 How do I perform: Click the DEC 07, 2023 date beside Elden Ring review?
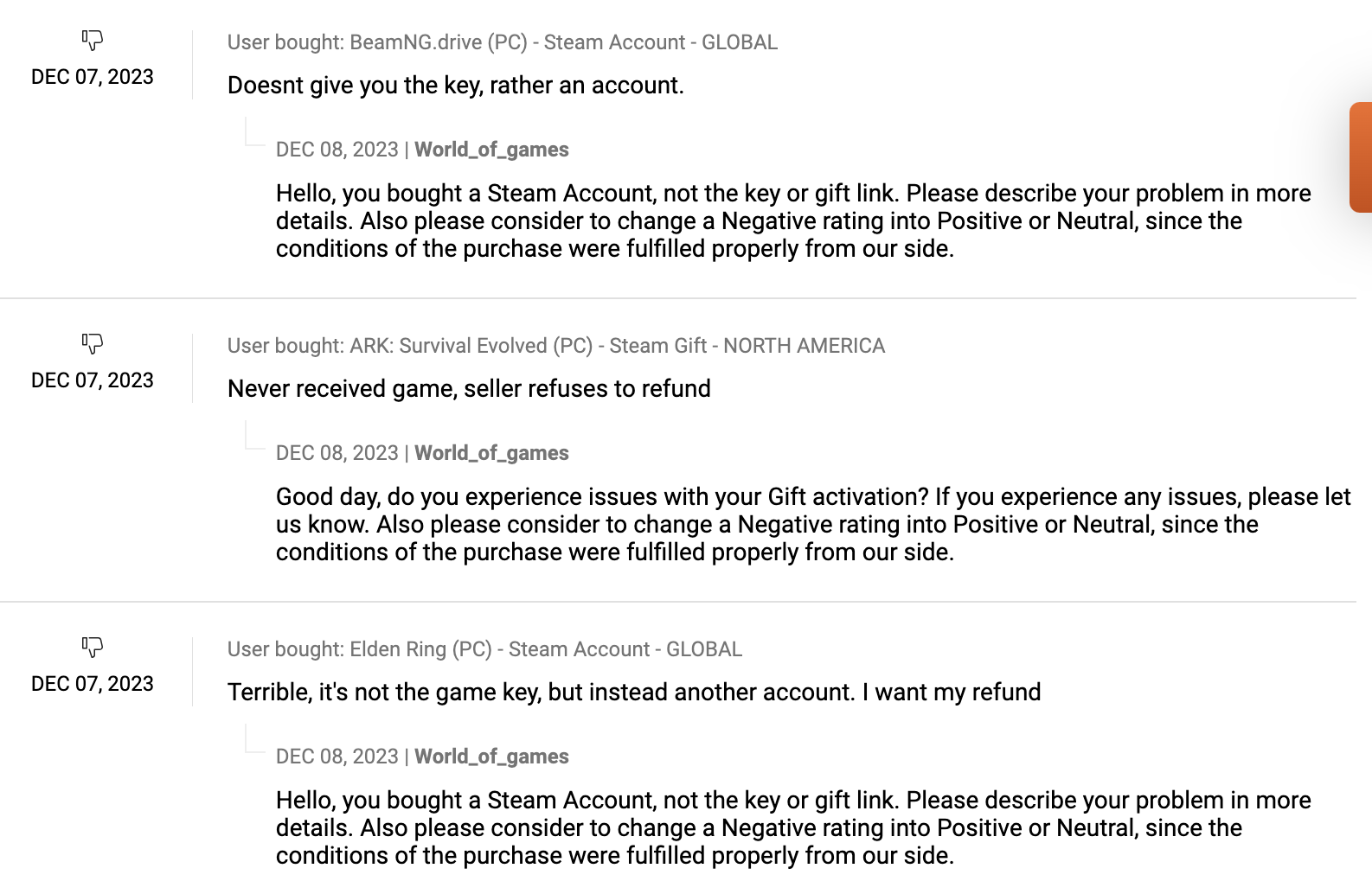[x=93, y=684]
